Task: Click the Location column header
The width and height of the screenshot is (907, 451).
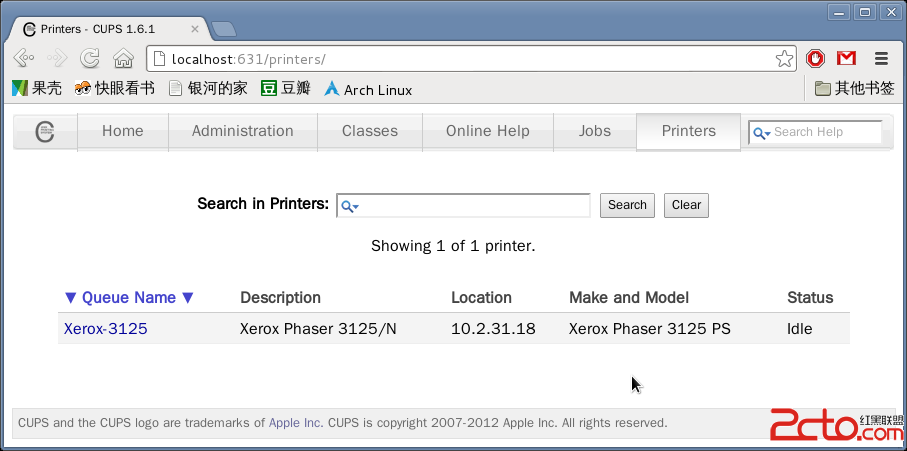Action: (x=481, y=298)
